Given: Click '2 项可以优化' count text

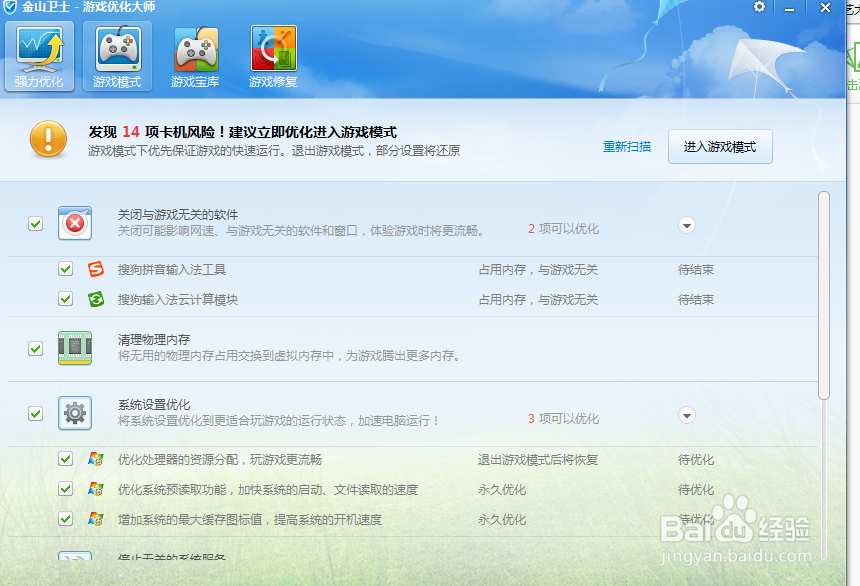Looking at the screenshot, I should click(563, 229).
